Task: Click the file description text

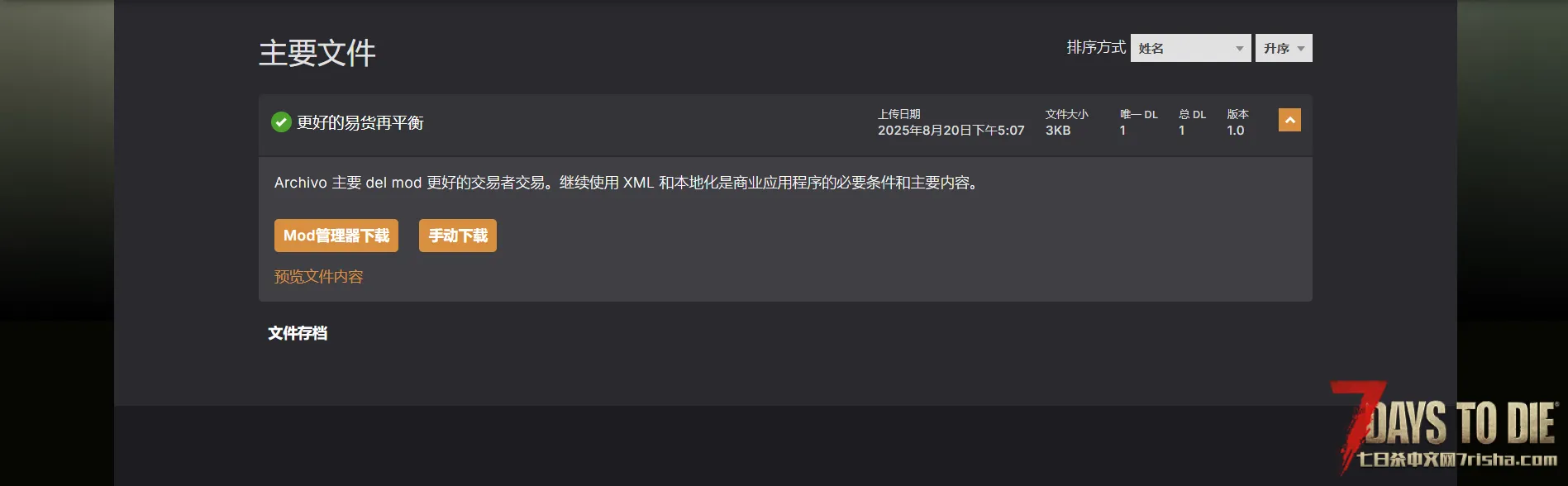Action: (628, 183)
